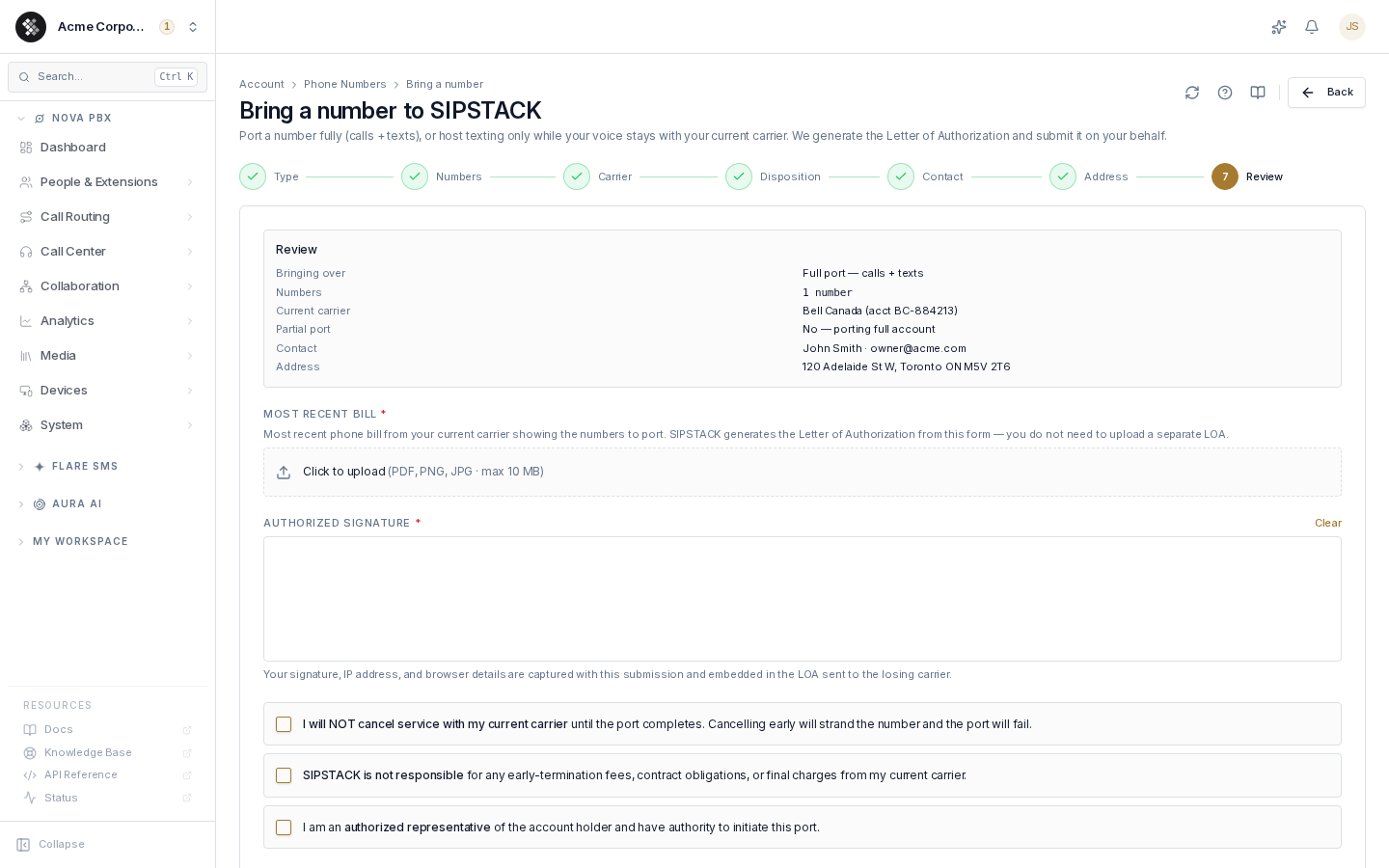Check 'I will NOT cancel service' box

point(284,724)
